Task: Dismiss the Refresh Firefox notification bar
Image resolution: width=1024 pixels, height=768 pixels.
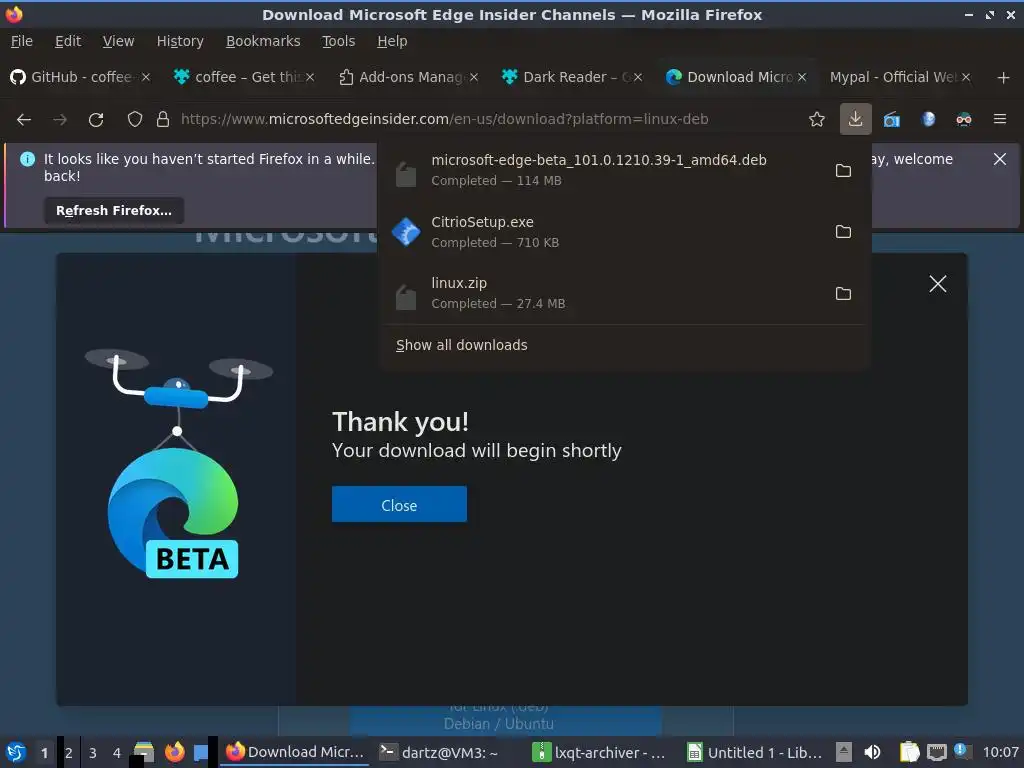Action: point(999,159)
